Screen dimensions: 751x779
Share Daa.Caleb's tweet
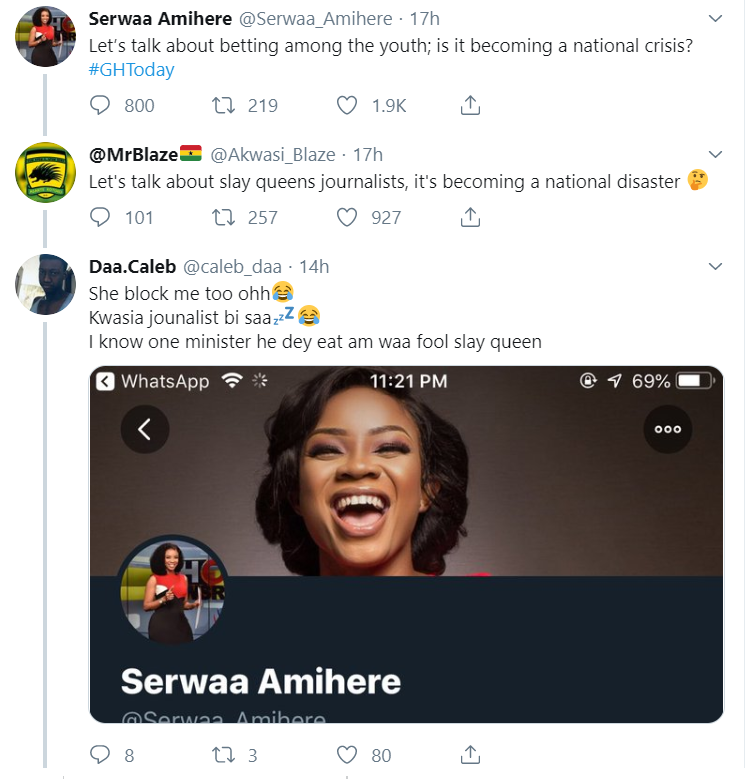pyautogui.click(x=471, y=754)
